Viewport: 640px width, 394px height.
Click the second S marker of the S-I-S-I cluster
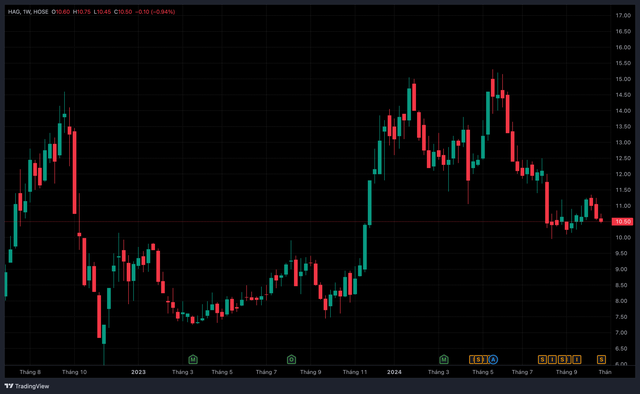[562, 359]
